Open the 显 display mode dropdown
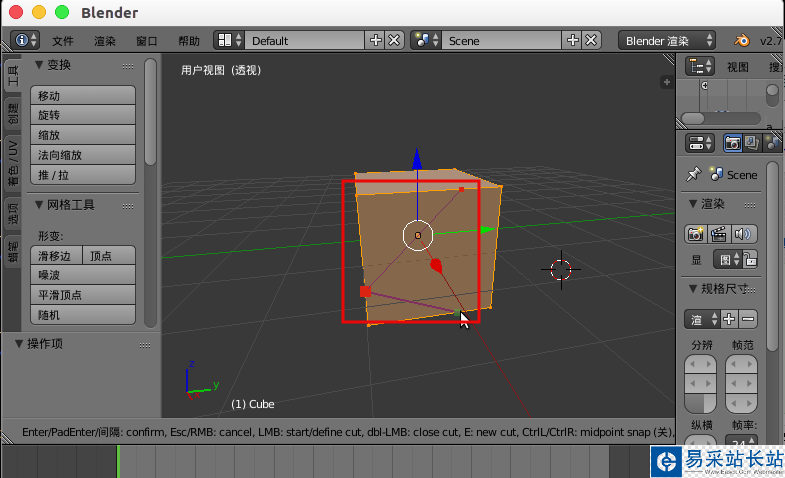This screenshot has width=785, height=478. pyautogui.click(x=727, y=259)
